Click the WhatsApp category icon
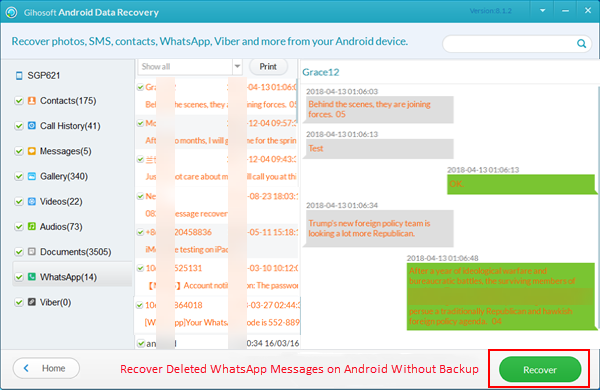The image size is (600, 390). click(x=32, y=277)
